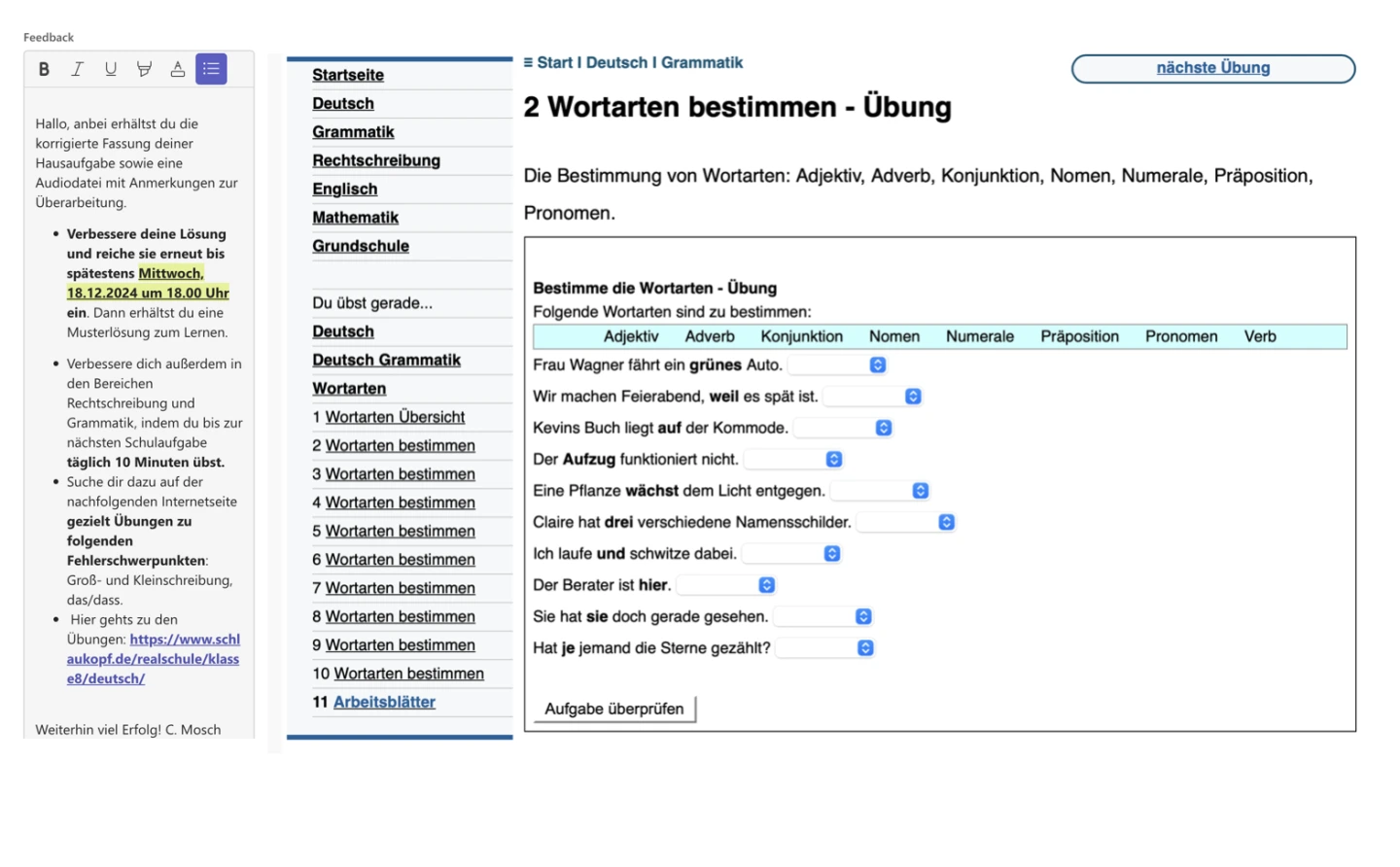Screen dimensions: 1400x867
Task: Toggle bold formatting in feedback editor
Action: pos(44,69)
